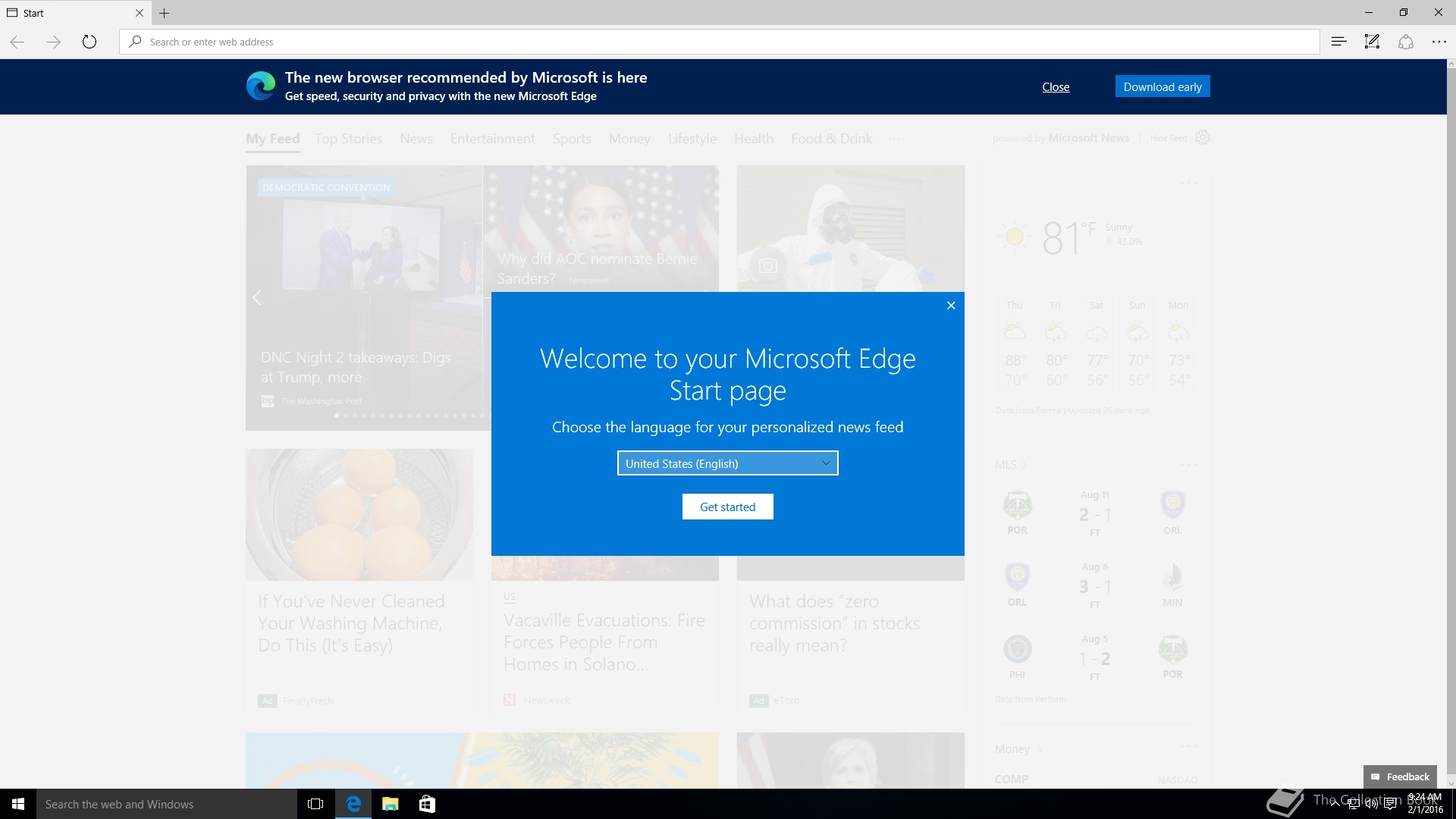This screenshot has height=819, width=1456.
Task: Click the photo gallery camera icon
Action: 768,266
